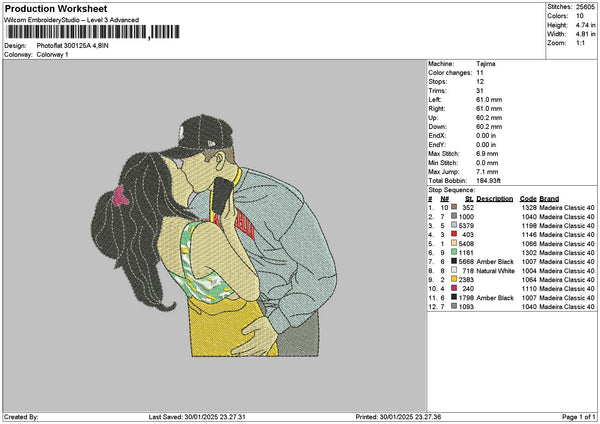Click the red swatch for thread code 1146

click(454, 234)
